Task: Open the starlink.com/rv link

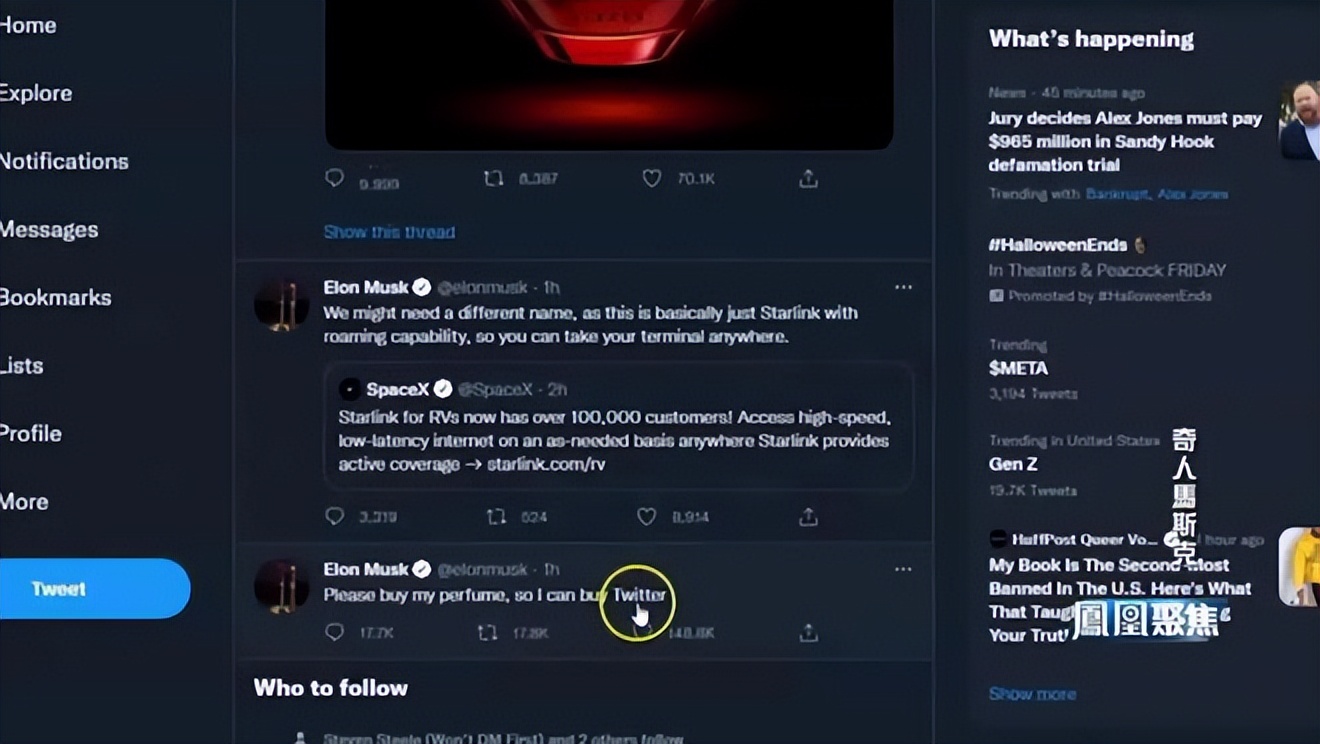Action: point(546,464)
